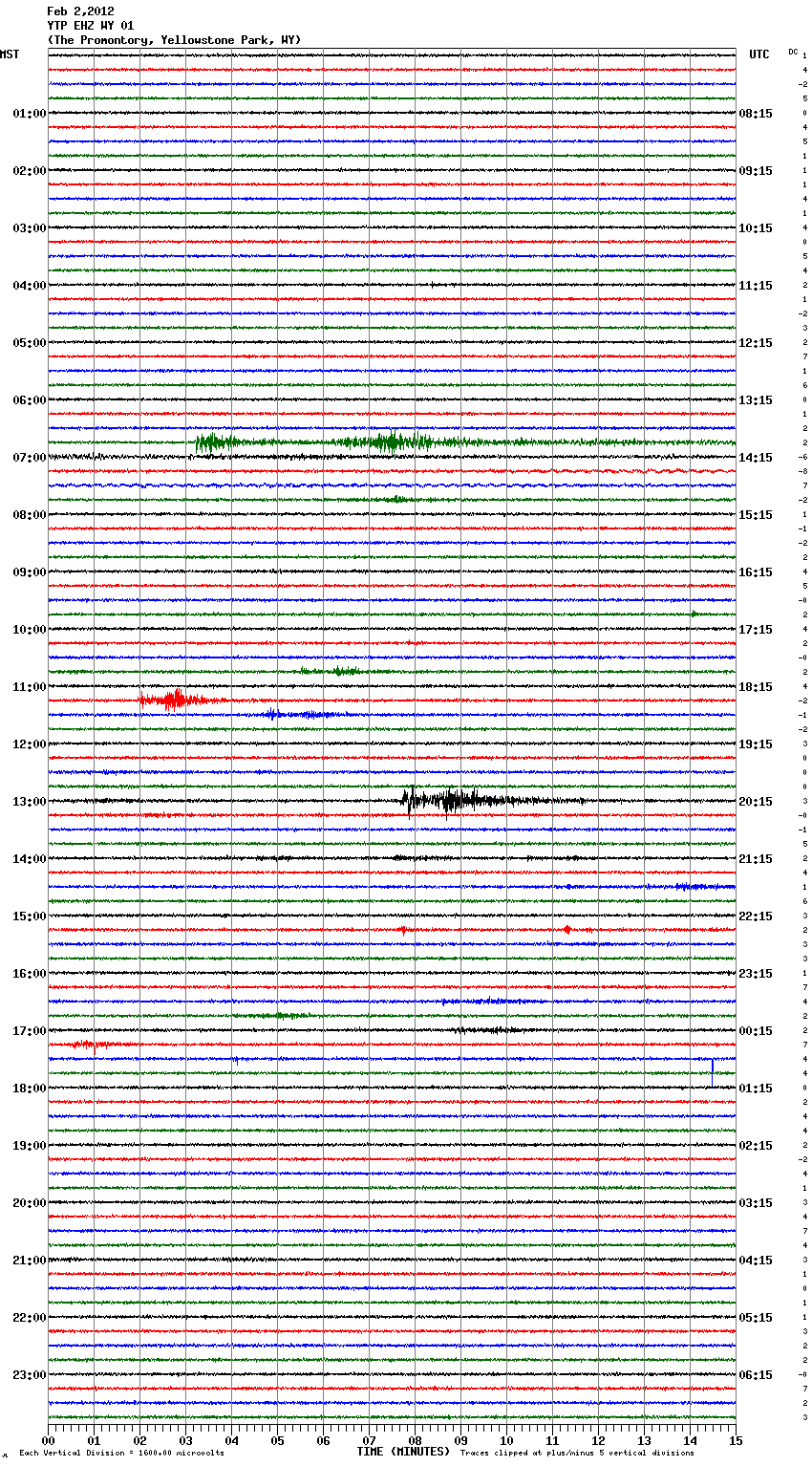Click the date header "Feb 2,2012"

(x=80, y=11)
